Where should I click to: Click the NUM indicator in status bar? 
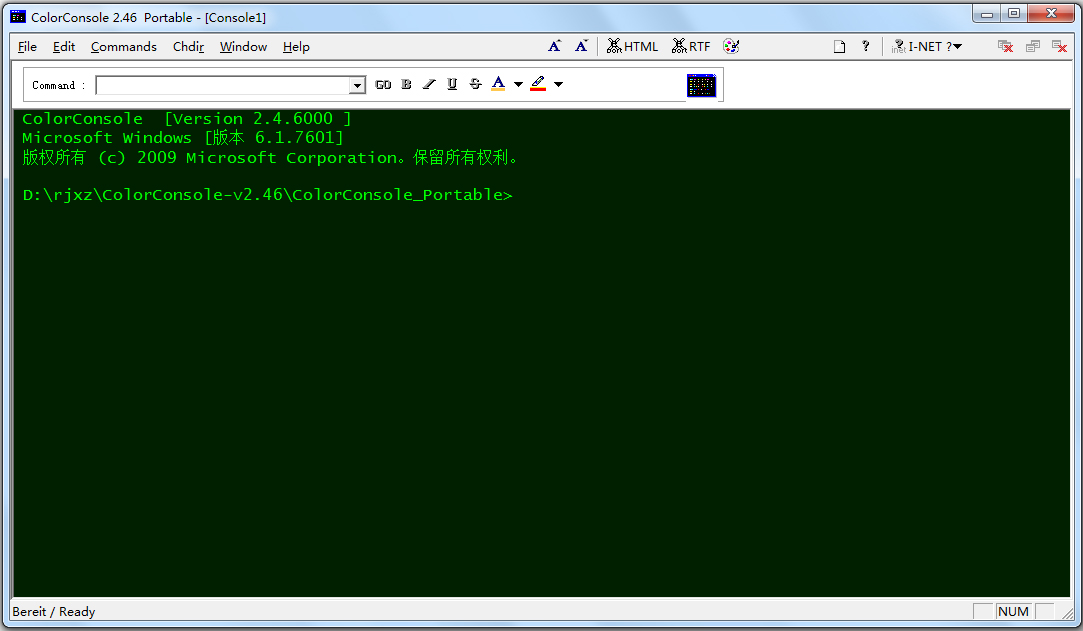[1013, 612]
